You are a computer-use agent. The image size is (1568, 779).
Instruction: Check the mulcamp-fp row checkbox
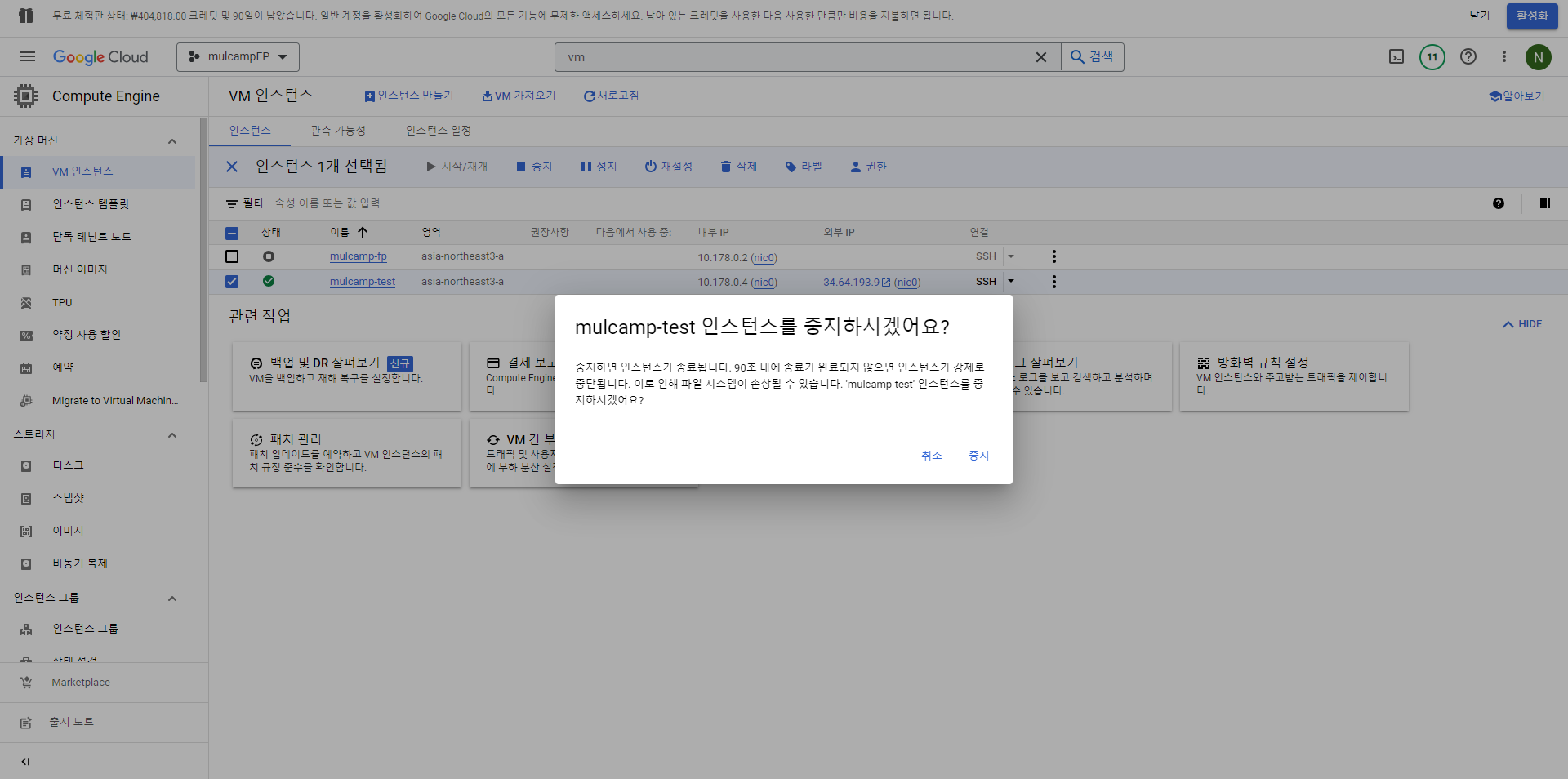(x=232, y=256)
